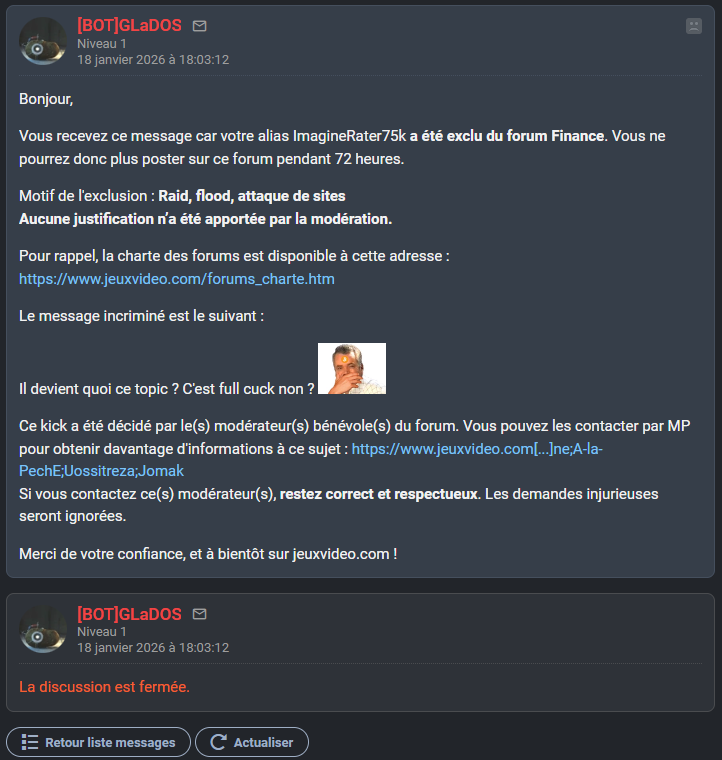
Task: Click the list icon in Retour liste messages
Action: point(30,742)
